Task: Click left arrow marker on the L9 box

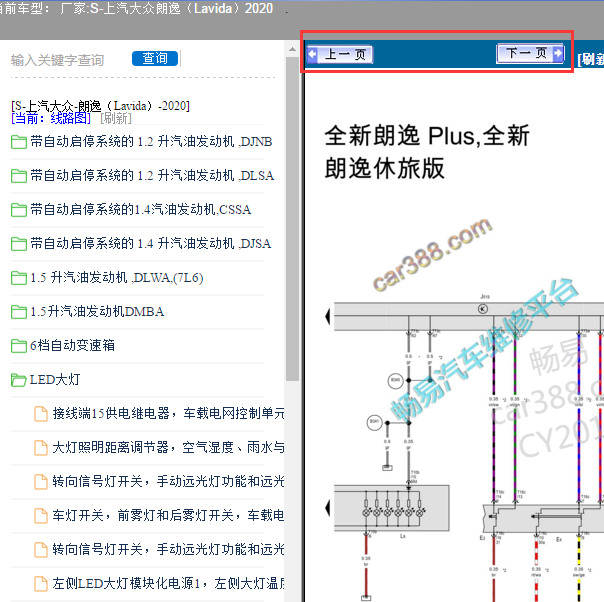Action: click(328, 508)
